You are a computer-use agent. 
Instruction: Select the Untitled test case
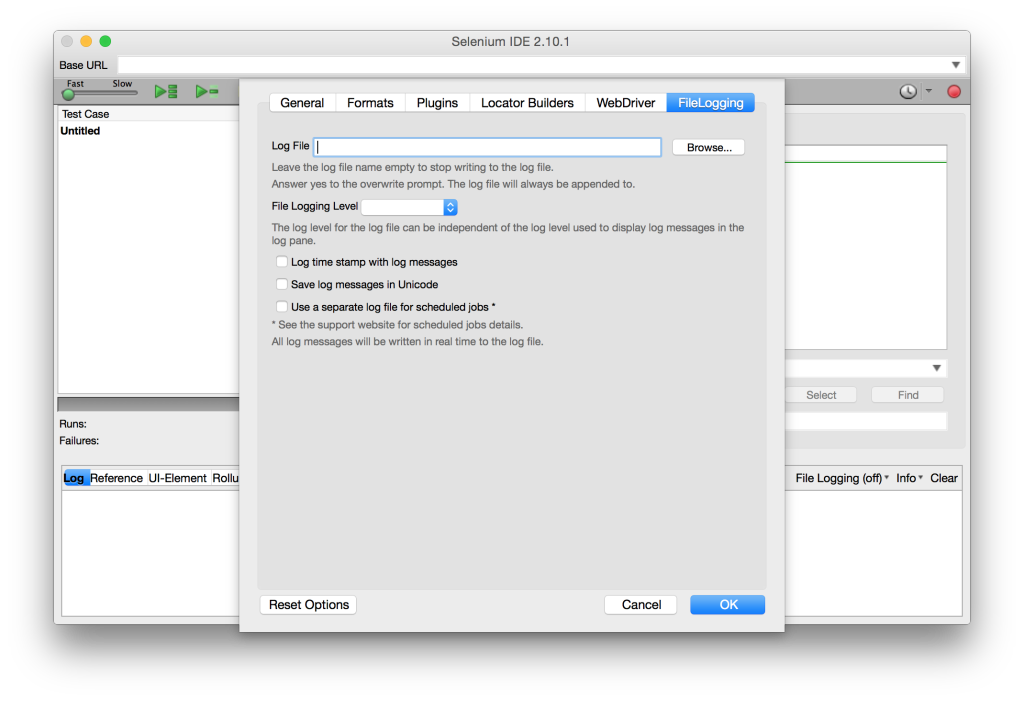pos(80,131)
